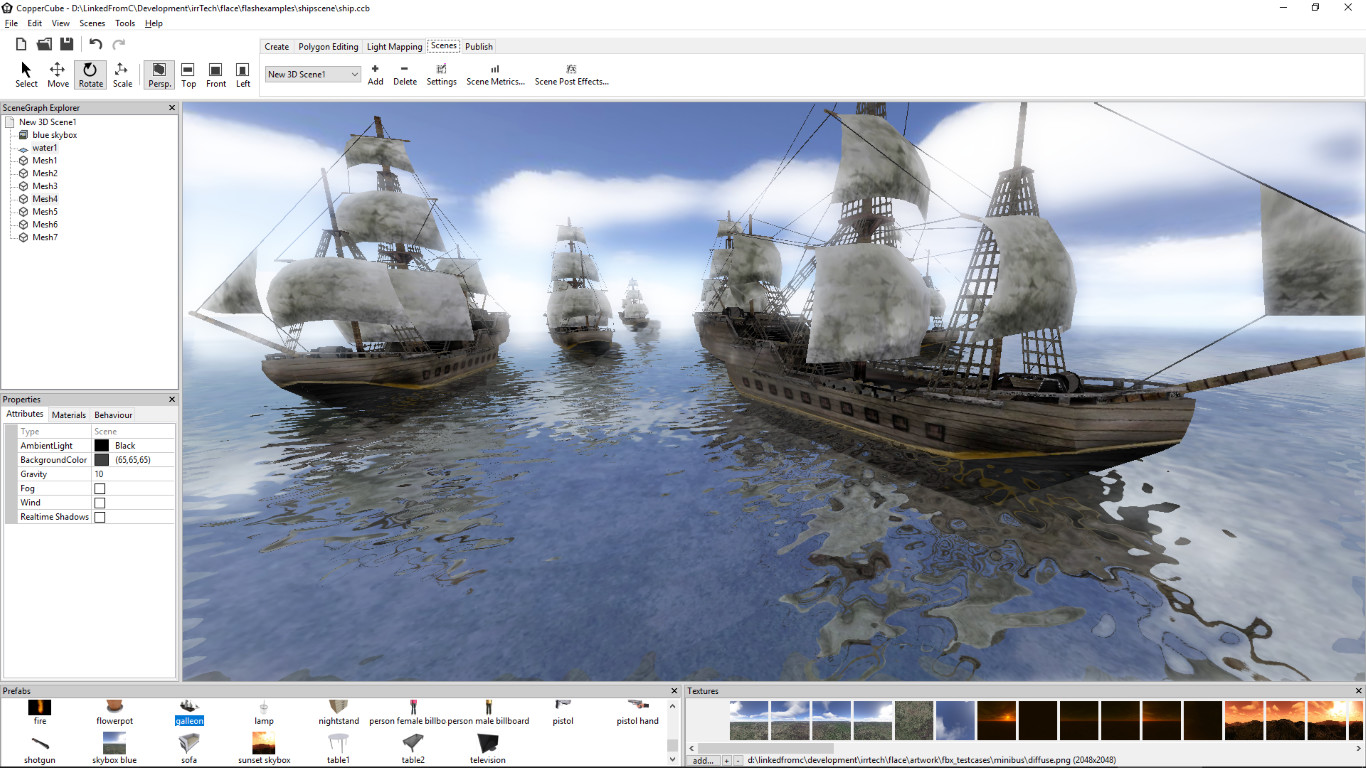Enable Wind in scene attributes

[x=100, y=502]
